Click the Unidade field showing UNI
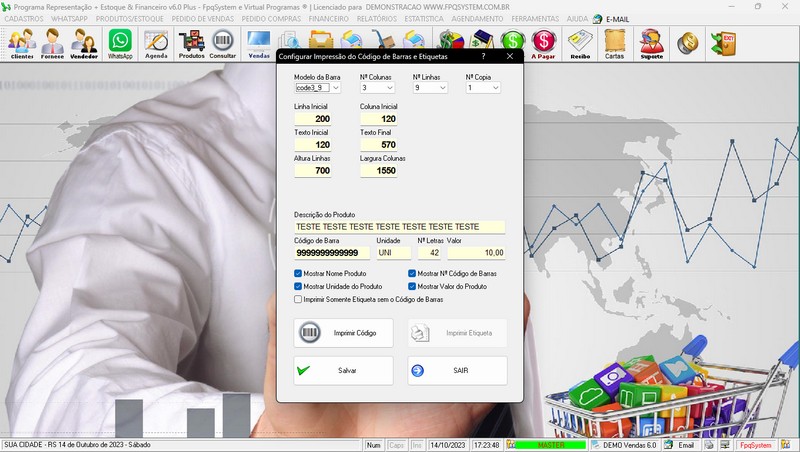 tap(394, 253)
